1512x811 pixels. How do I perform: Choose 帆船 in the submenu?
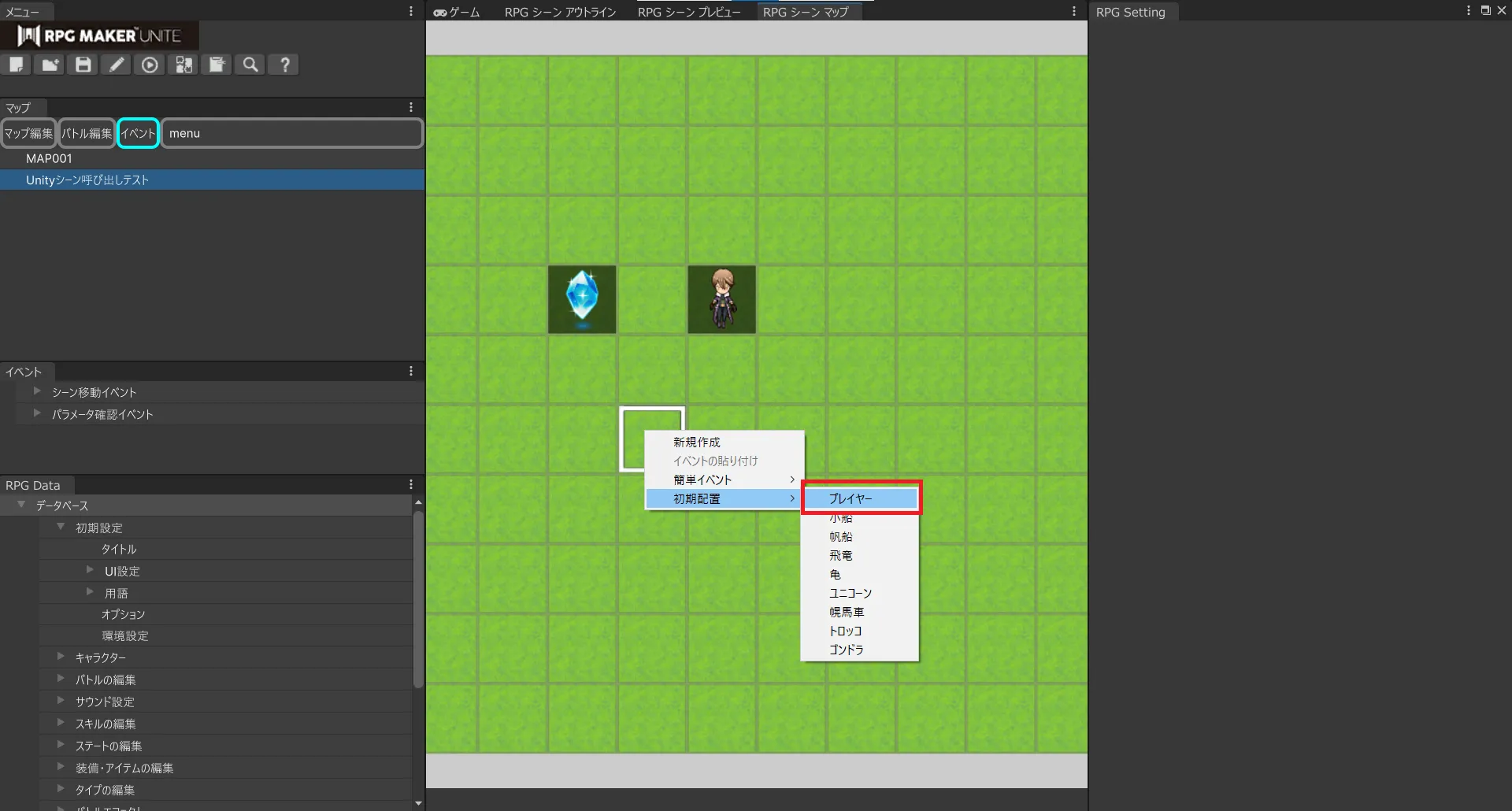(x=860, y=536)
